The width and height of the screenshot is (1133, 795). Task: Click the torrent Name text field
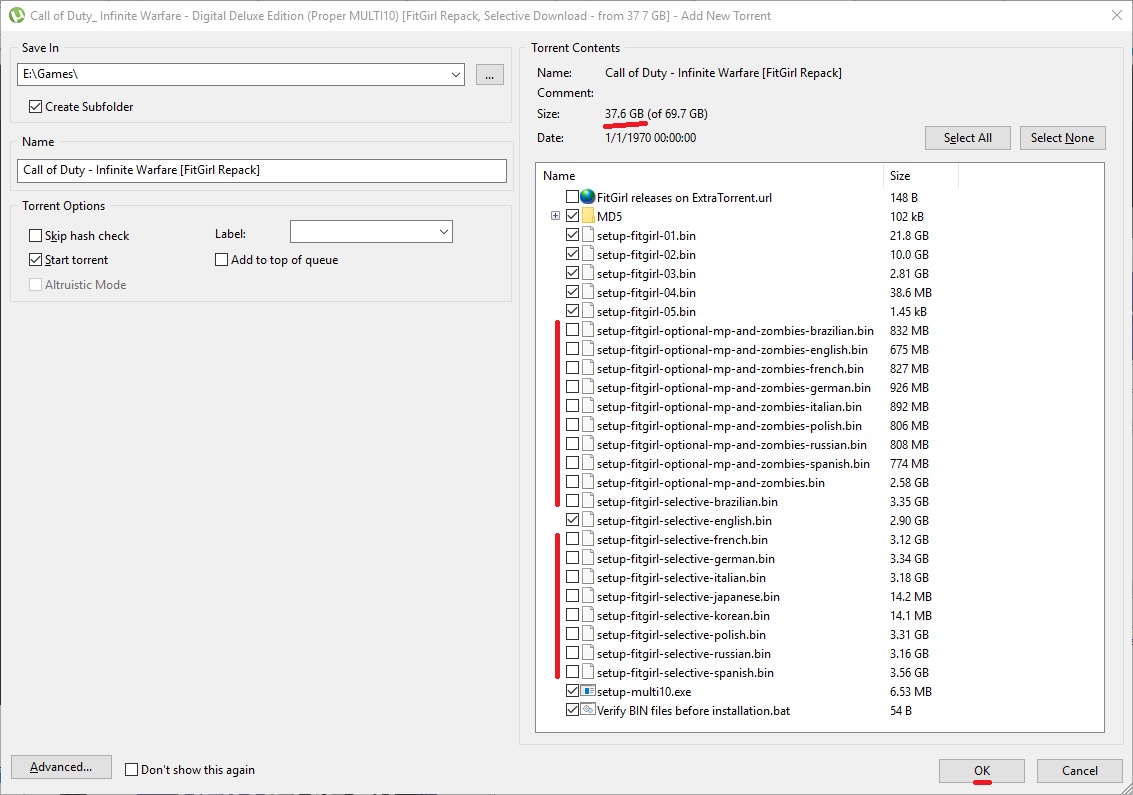tap(262, 170)
